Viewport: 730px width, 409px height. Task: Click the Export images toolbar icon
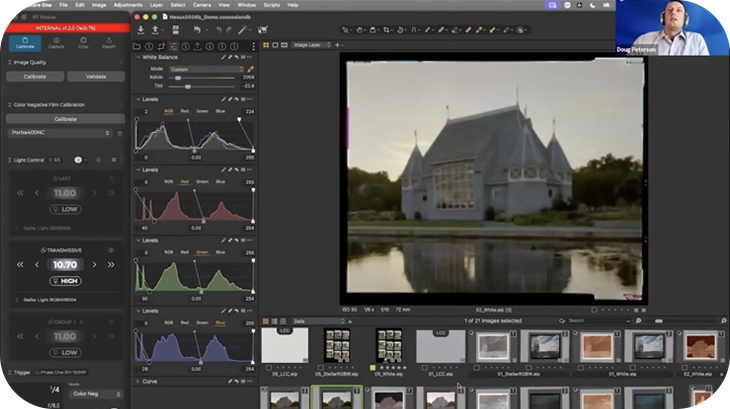pos(155,30)
